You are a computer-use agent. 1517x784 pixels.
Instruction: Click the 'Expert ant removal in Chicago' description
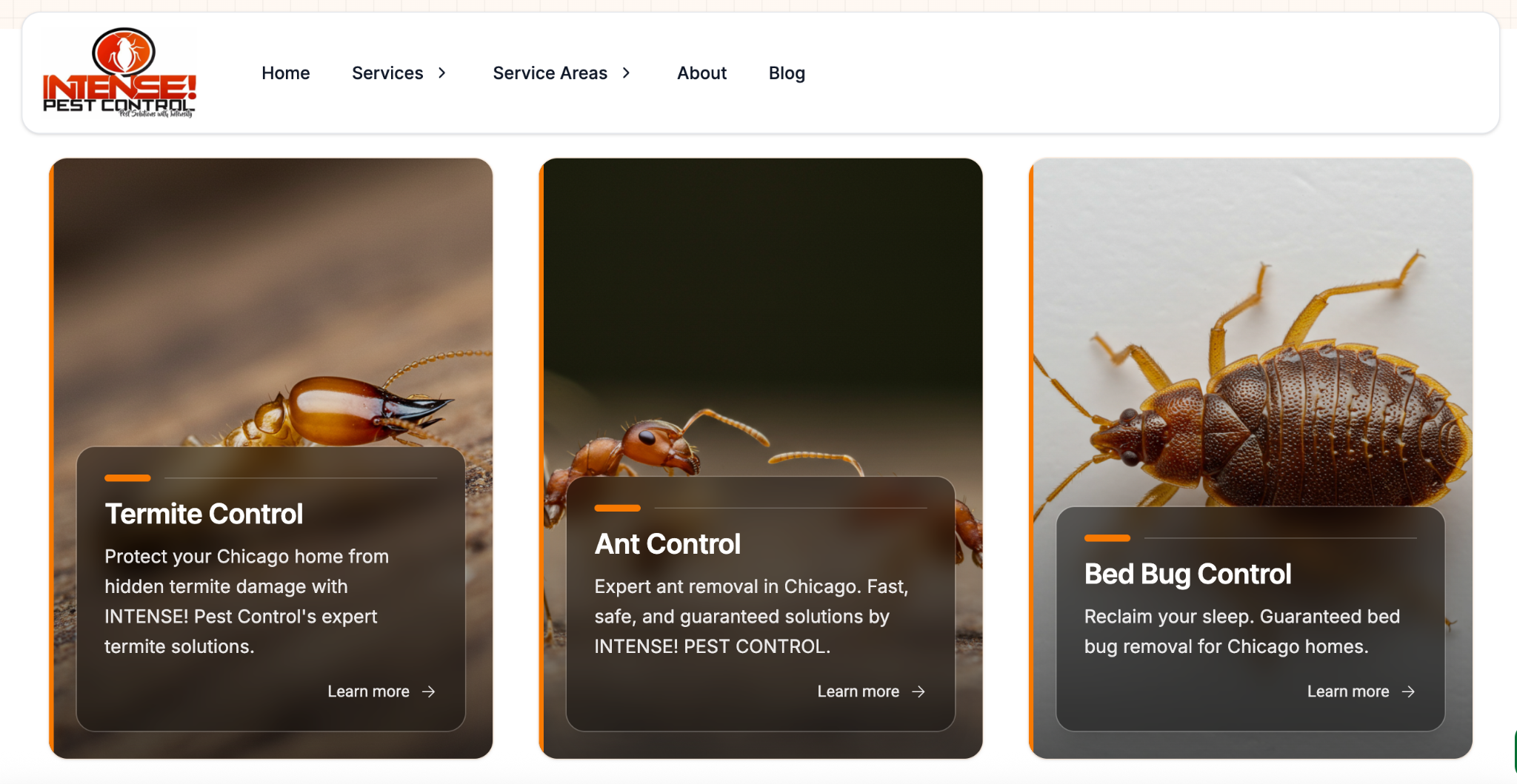point(751,617)
